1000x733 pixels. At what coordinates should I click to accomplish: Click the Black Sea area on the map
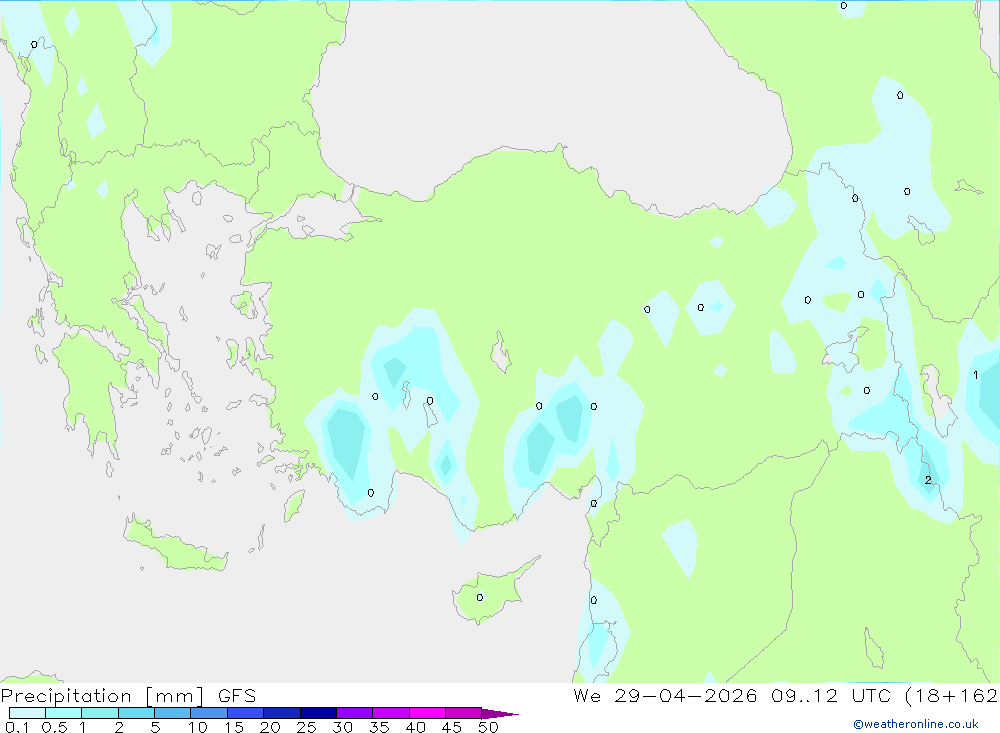click(548, 96)
